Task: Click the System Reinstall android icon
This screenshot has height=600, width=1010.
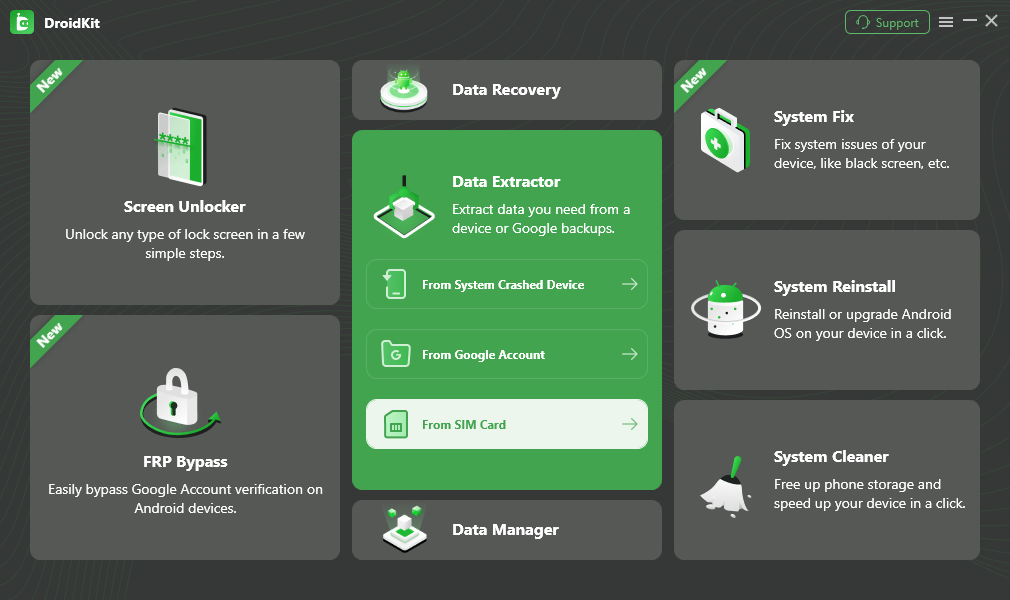Action: coord(725,309)
